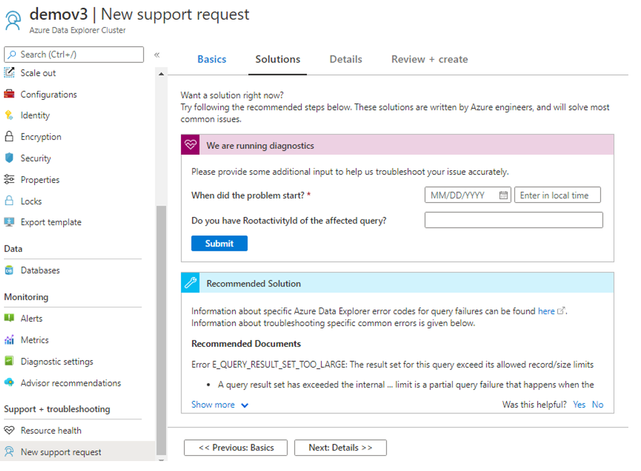Click the sidebar vertical scrollbar thumb
The height and width of the screenshot is (471, 641).
tap(161, 330)
